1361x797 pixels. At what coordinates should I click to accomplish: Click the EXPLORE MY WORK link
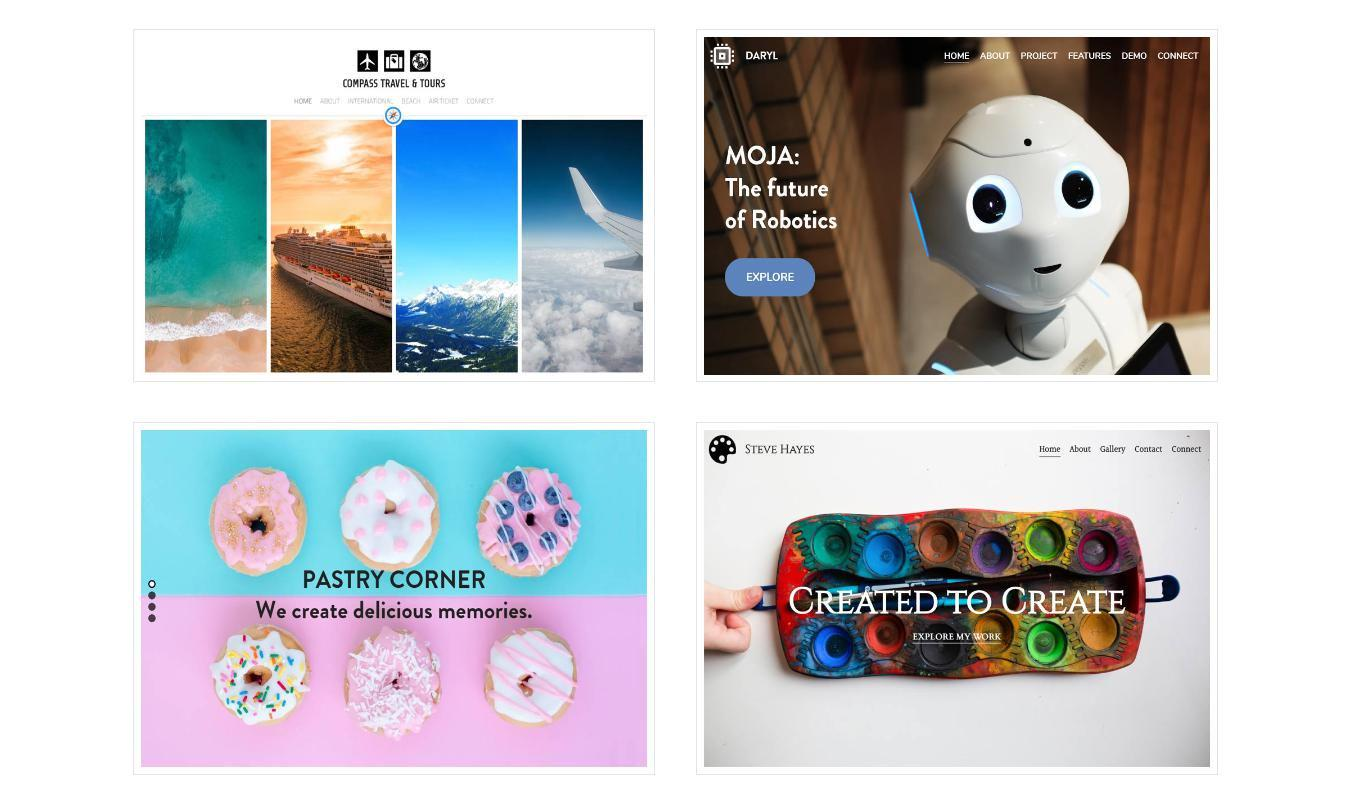(x=957, y=636)
